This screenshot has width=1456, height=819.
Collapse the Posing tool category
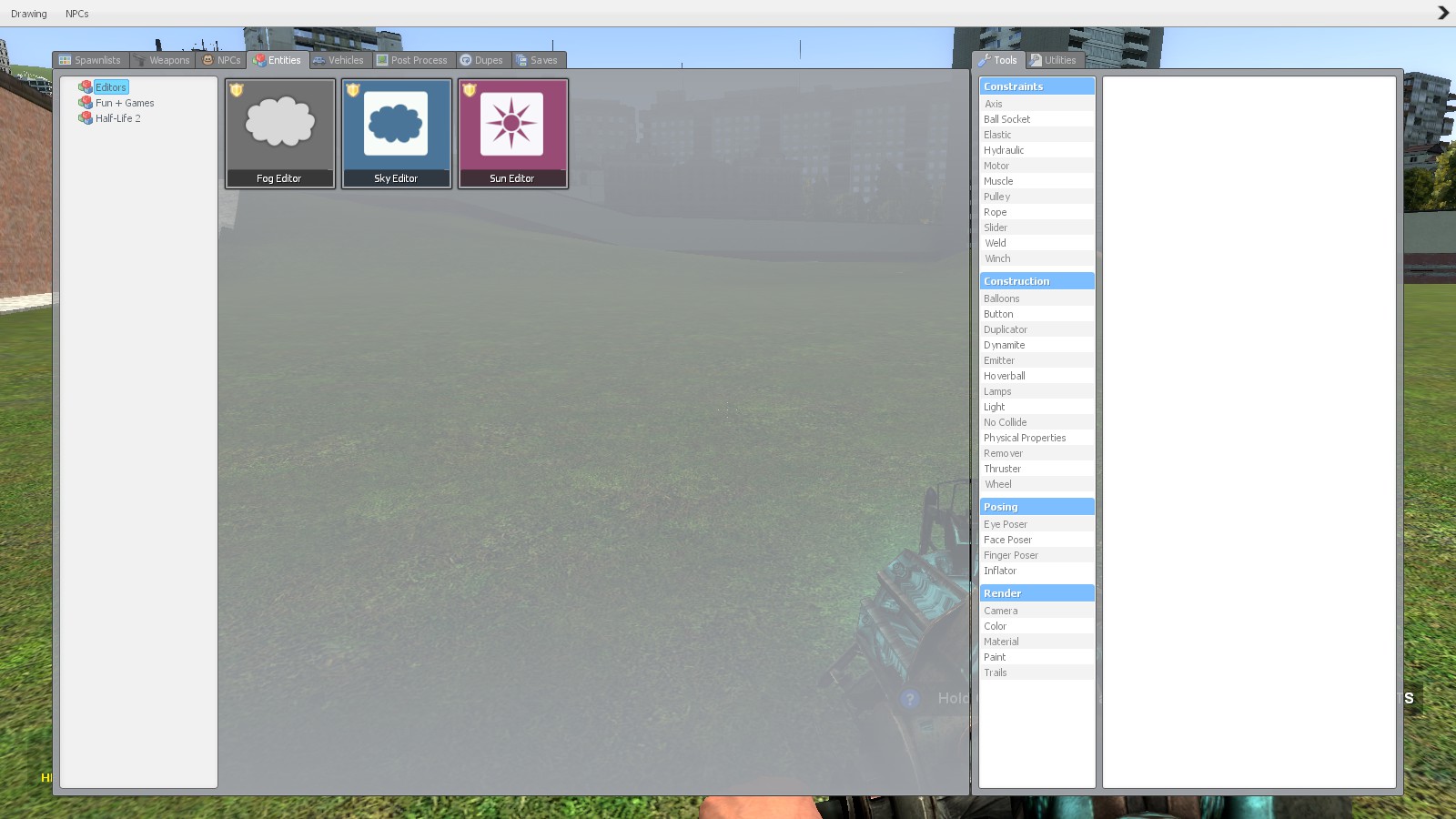point(1036,507)
